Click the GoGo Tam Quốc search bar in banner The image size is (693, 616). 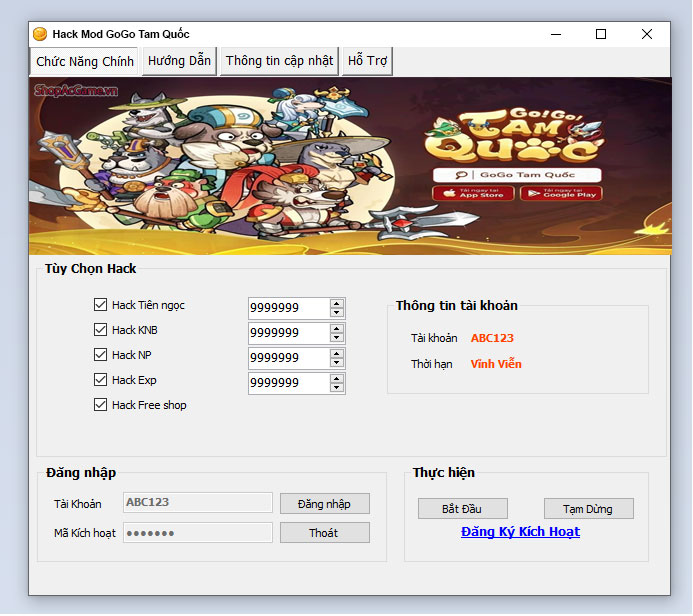[x=517, y=175]
